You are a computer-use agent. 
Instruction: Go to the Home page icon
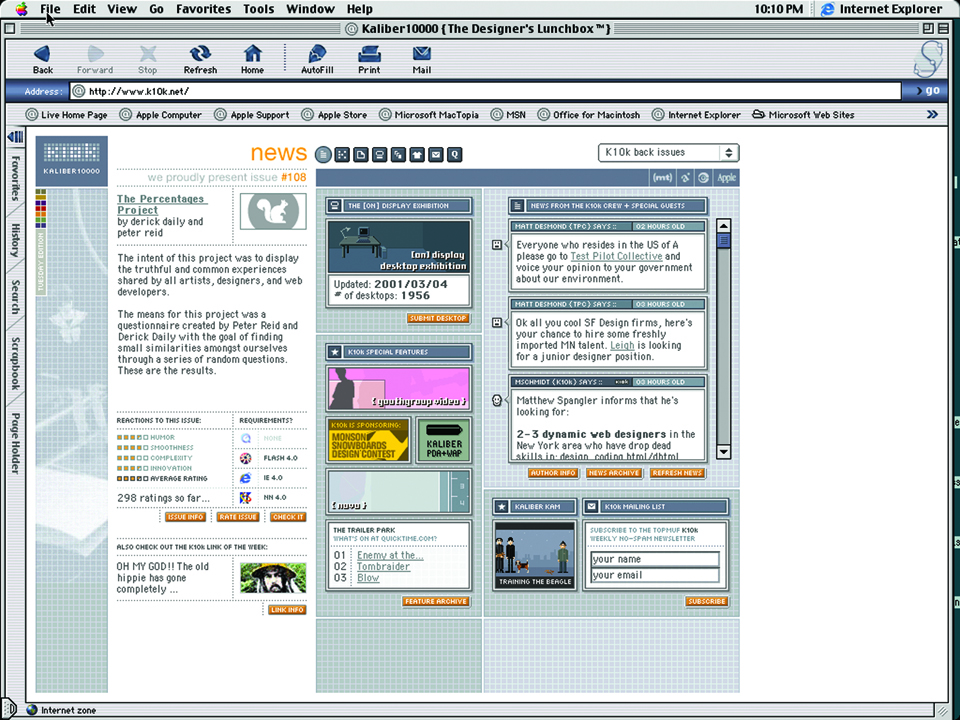click(x=252, y=59)
